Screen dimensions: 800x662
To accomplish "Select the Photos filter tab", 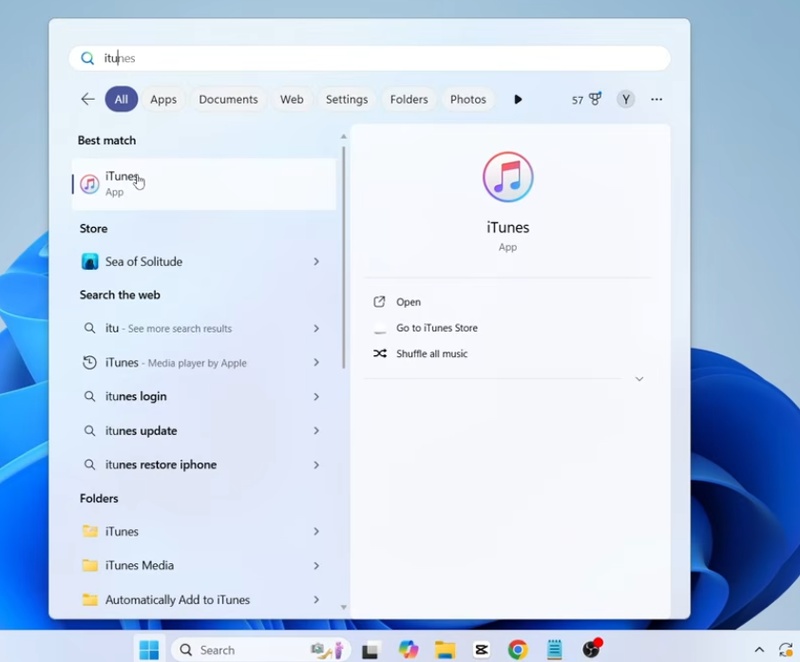I will [x=468, y=99].
